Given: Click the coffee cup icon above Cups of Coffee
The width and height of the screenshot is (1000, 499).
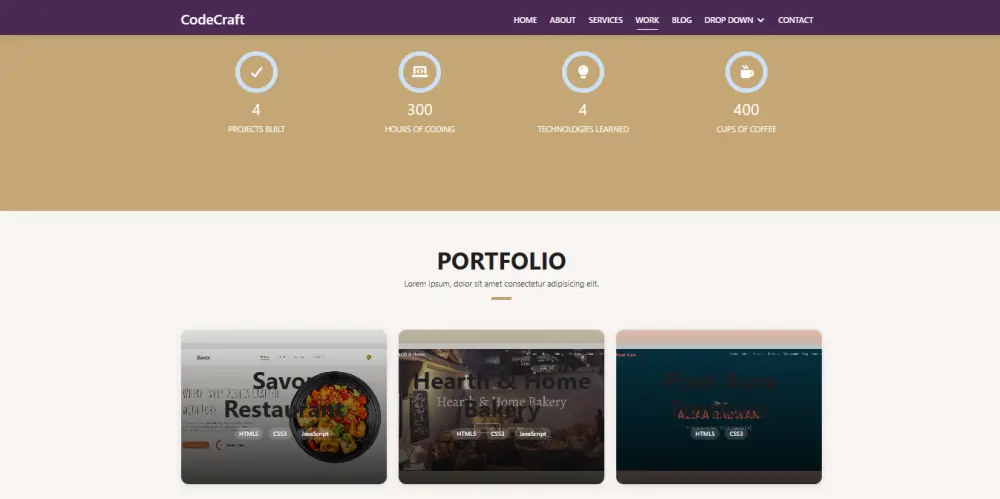Looking at the screenshot, I should point(746,72).
